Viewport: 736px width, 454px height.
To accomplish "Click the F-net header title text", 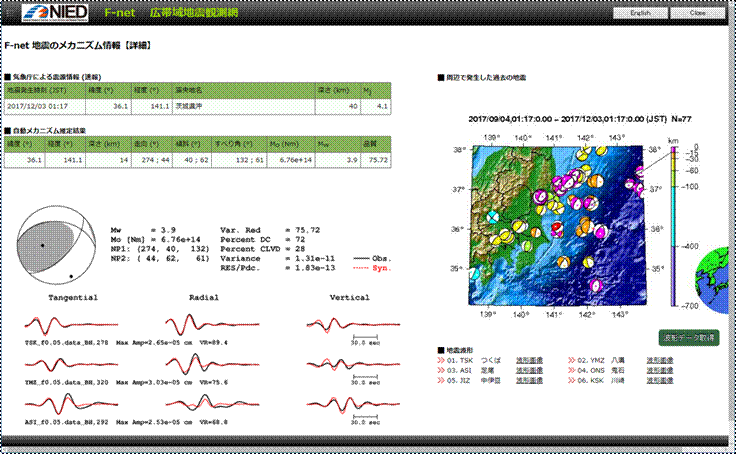I will click(171, 13).
